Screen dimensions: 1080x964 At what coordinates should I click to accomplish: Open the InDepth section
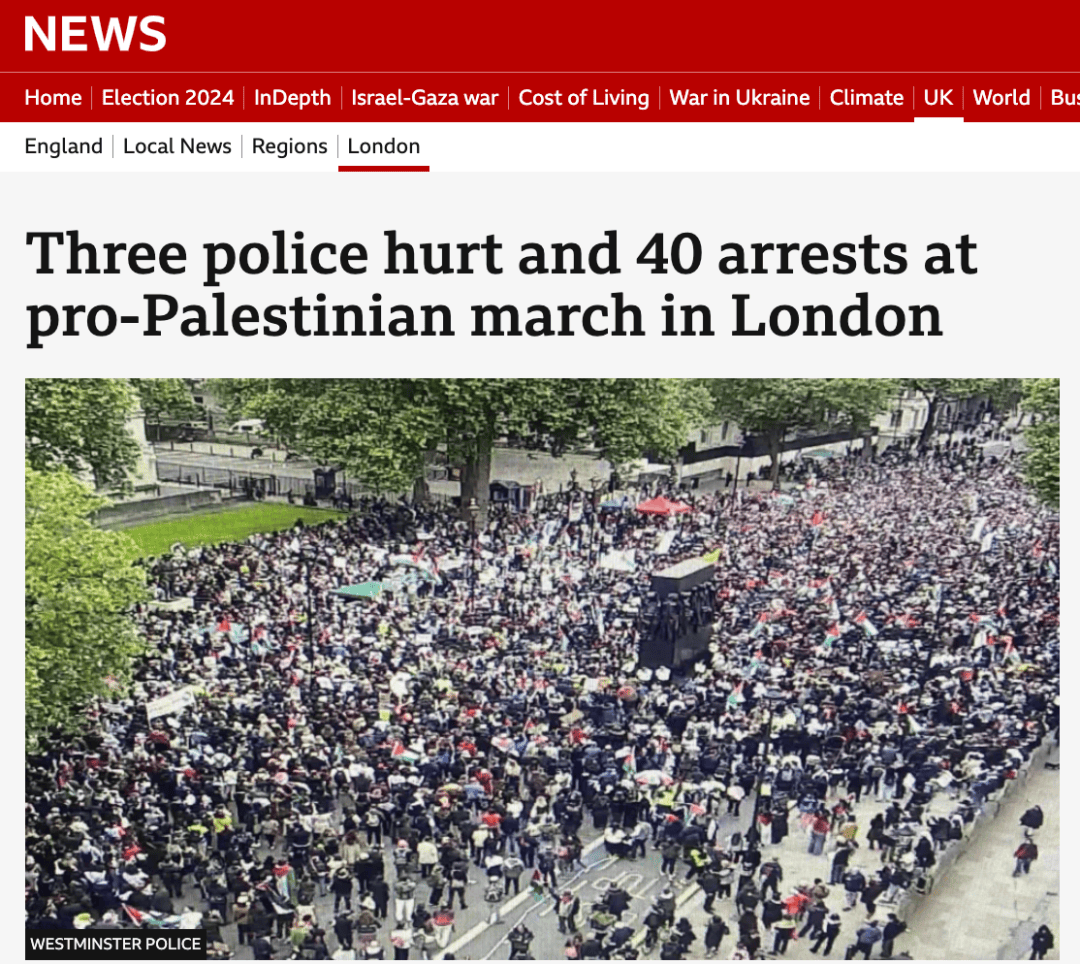click(x=293, y=98)
